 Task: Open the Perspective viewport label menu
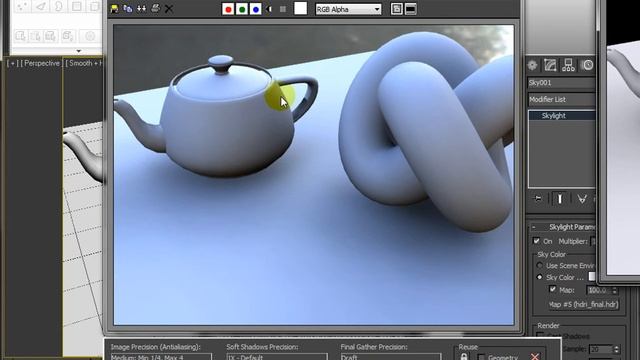click(x=40, y=63)
